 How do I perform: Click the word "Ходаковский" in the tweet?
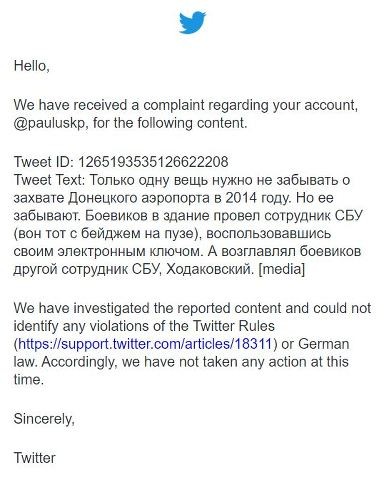208,269
